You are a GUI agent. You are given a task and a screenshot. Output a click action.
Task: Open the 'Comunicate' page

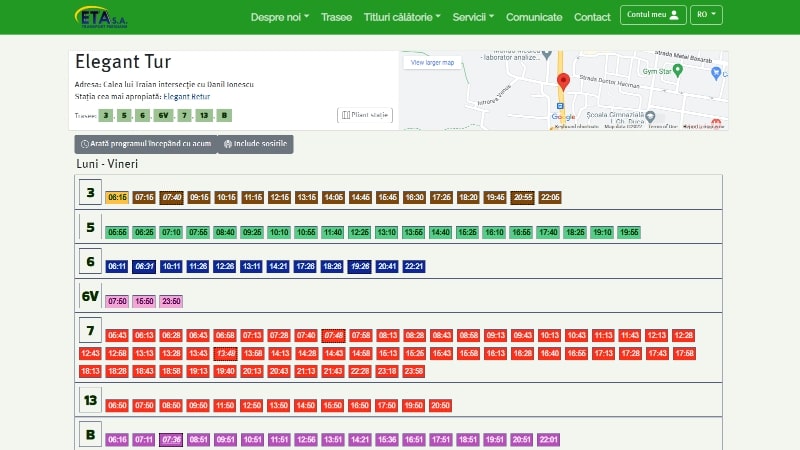coord(534,17)
